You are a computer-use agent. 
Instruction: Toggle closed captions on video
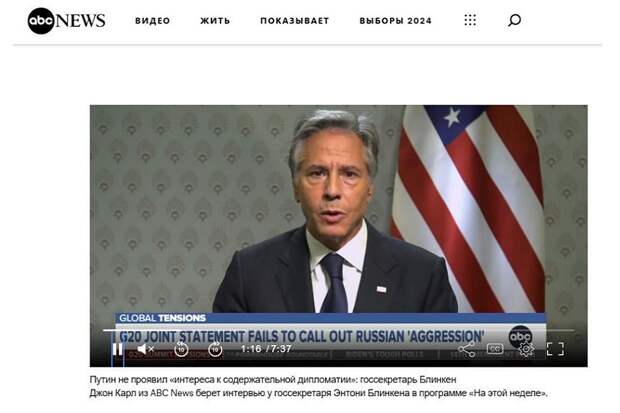pos(495,349)
